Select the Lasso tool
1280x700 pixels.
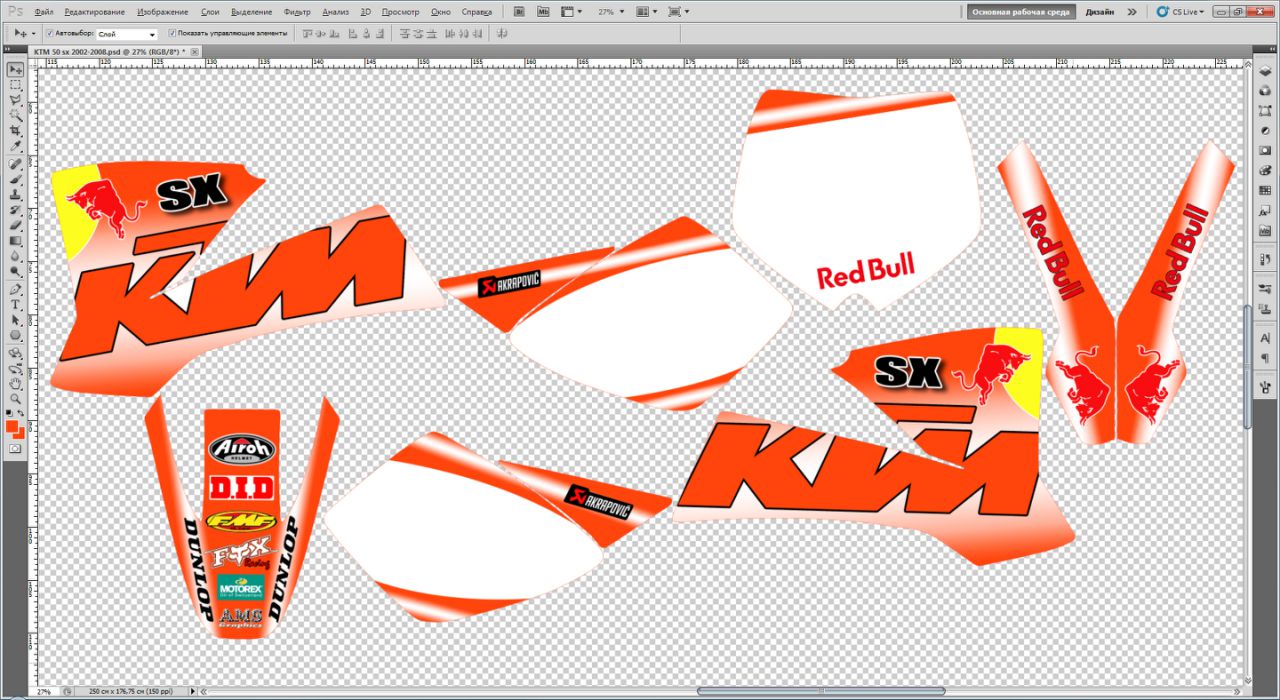tap(15, 101)
